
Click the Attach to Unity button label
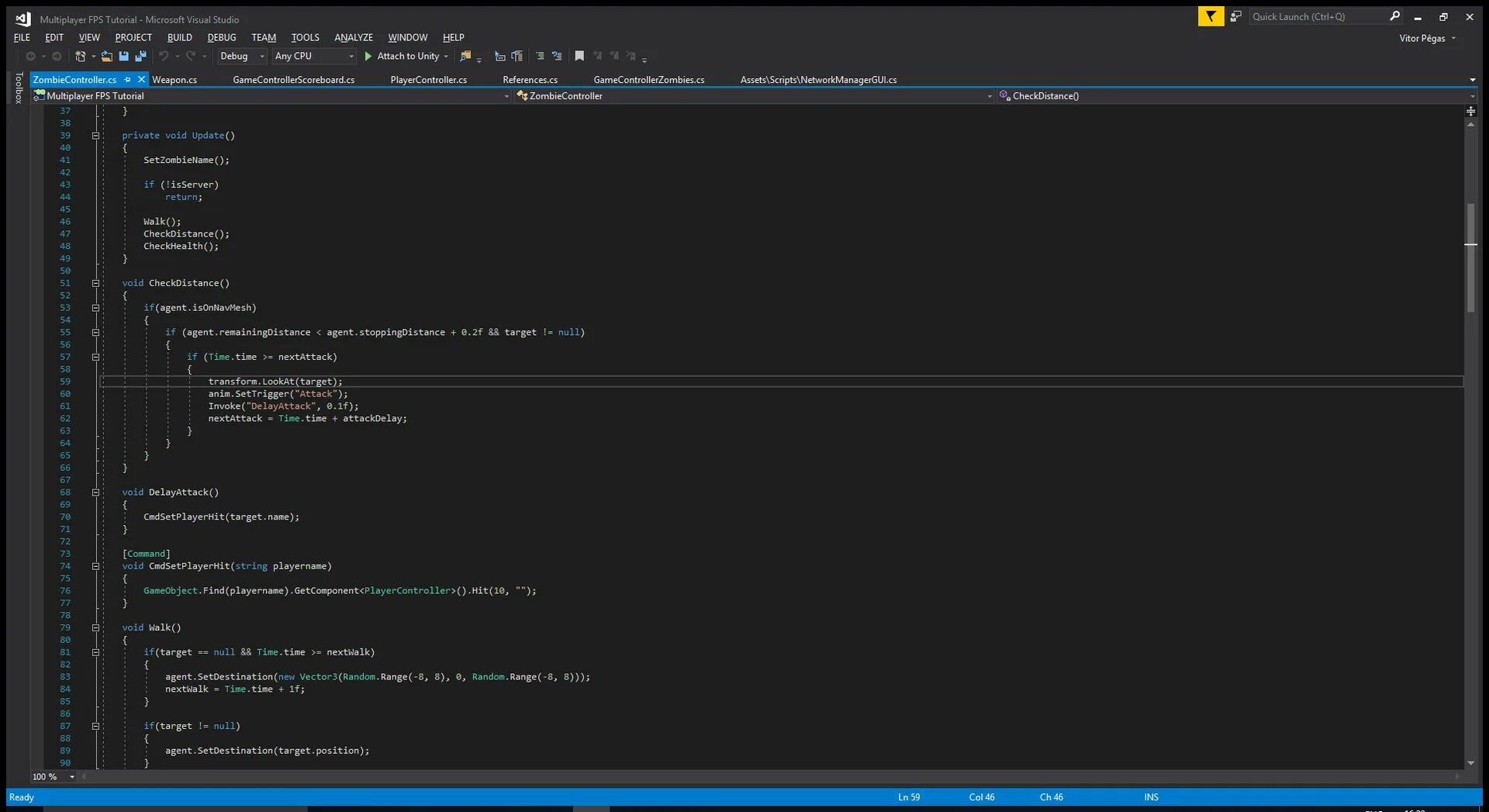point(409,57)
